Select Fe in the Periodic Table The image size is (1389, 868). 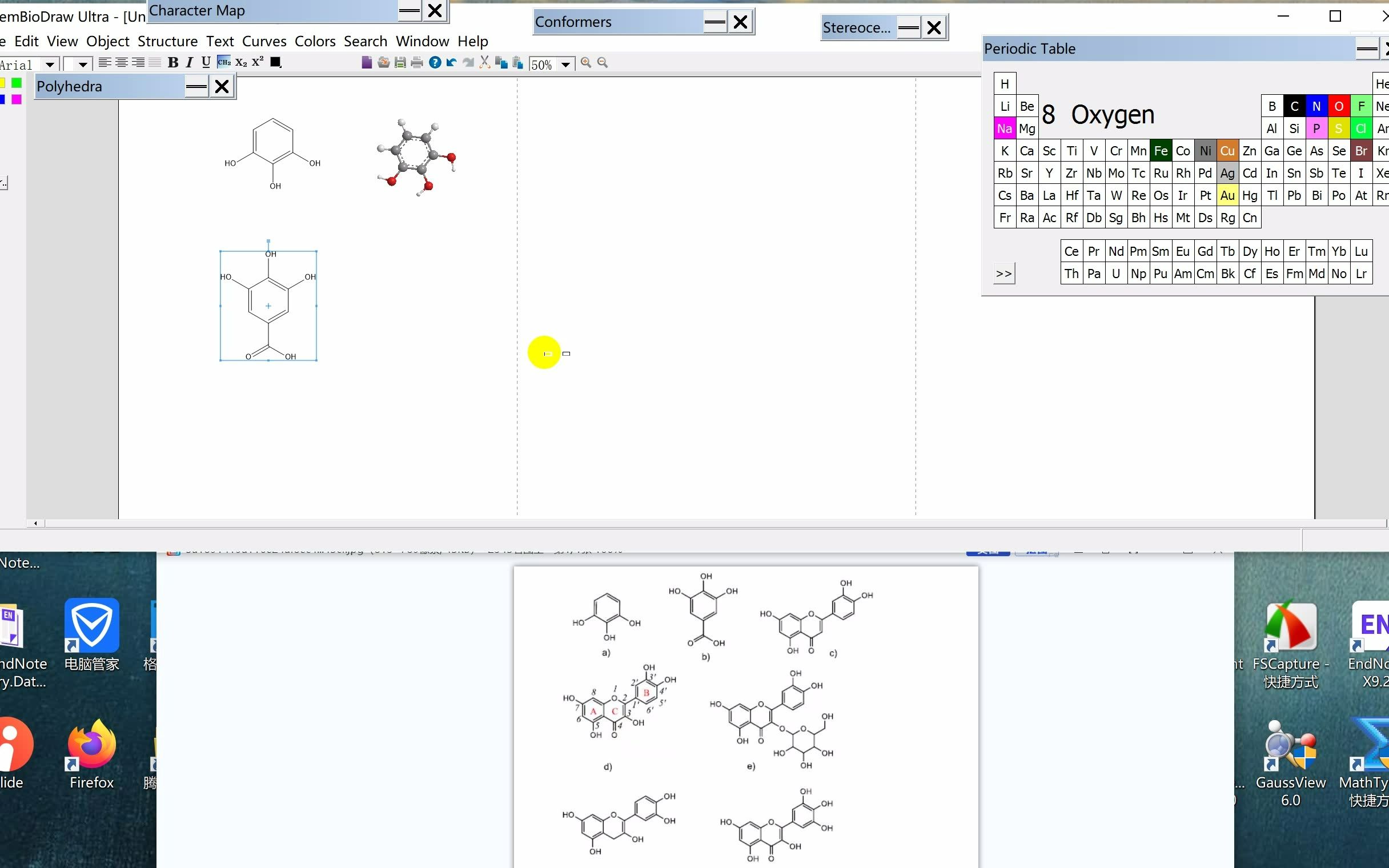click(x=1161, y=150)
